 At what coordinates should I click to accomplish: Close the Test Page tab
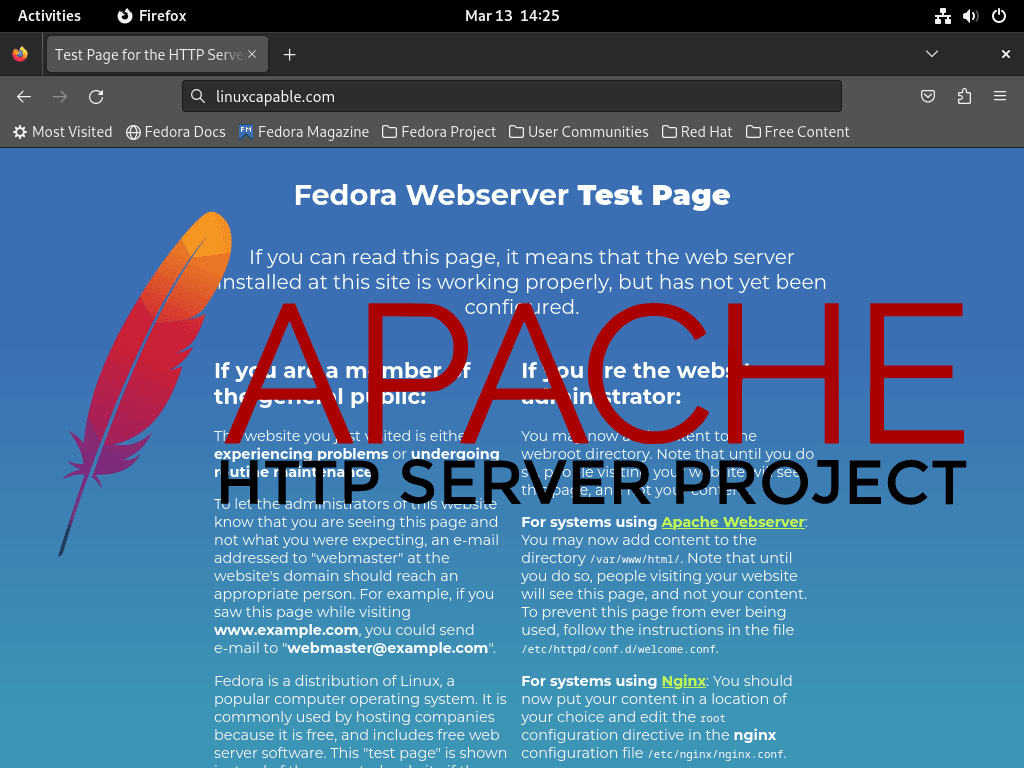[x=252, y=54]
